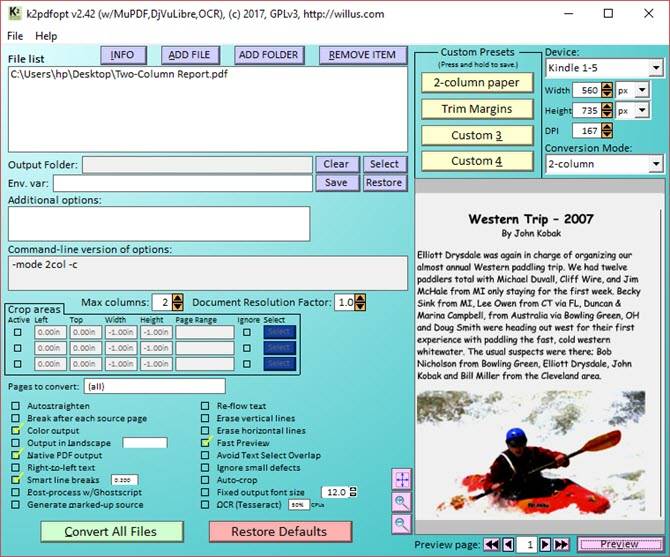Zoom out of the preview image
The image size is (670, 557).
pyautogui.click(x=402, y=523)
